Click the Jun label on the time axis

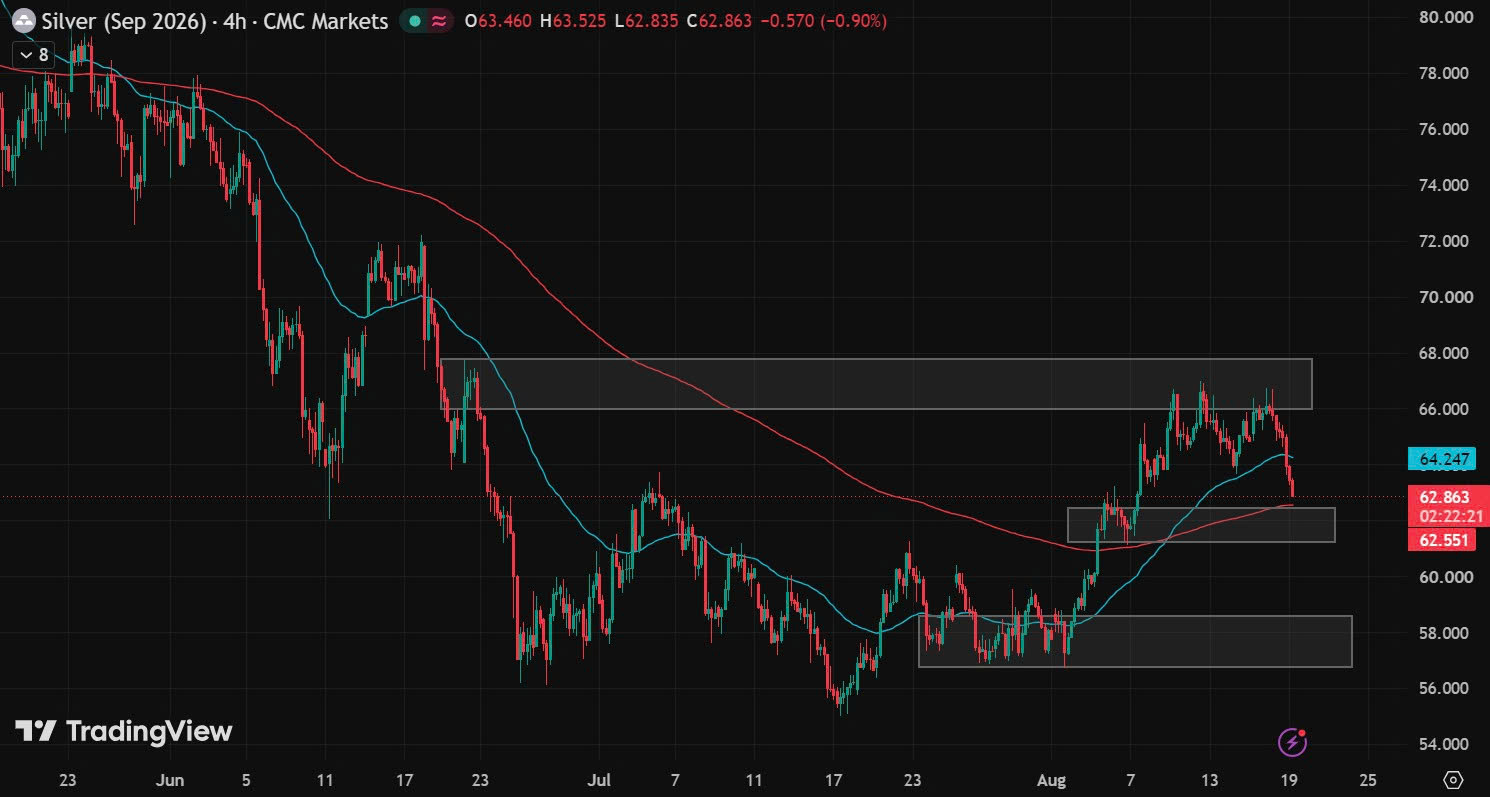coord(172,780)
